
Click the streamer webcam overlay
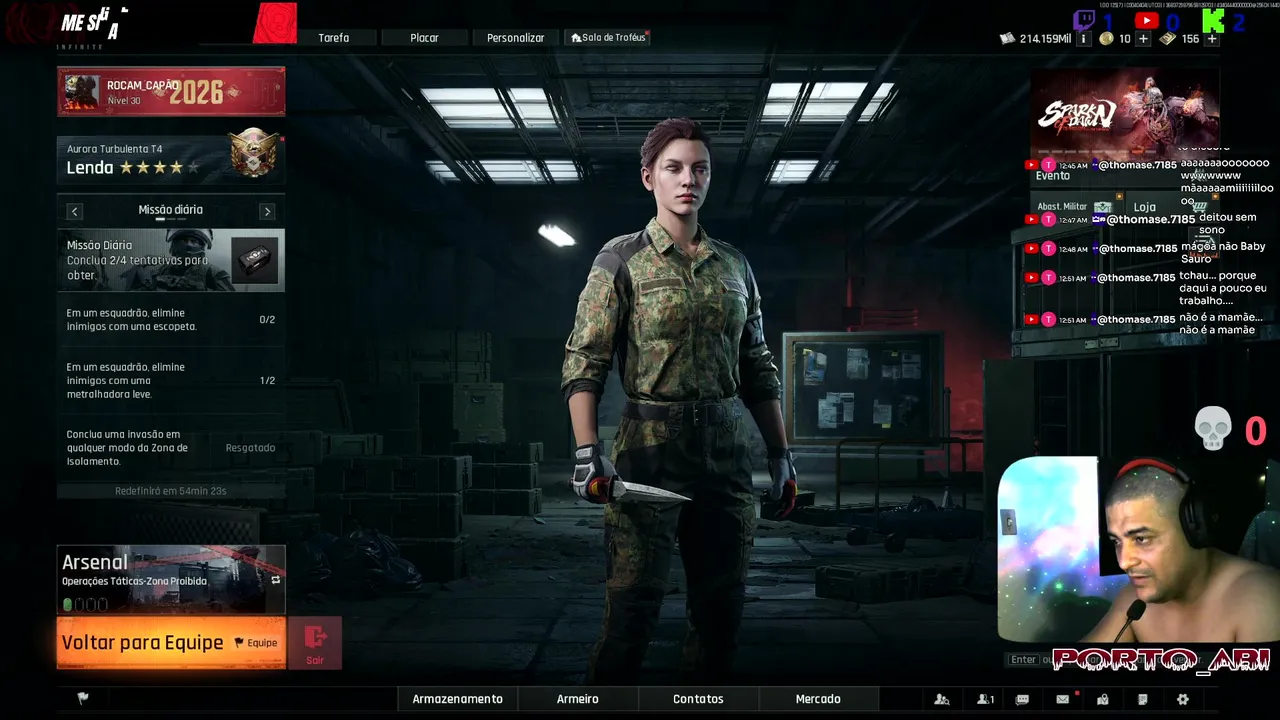pos(1139,549)
